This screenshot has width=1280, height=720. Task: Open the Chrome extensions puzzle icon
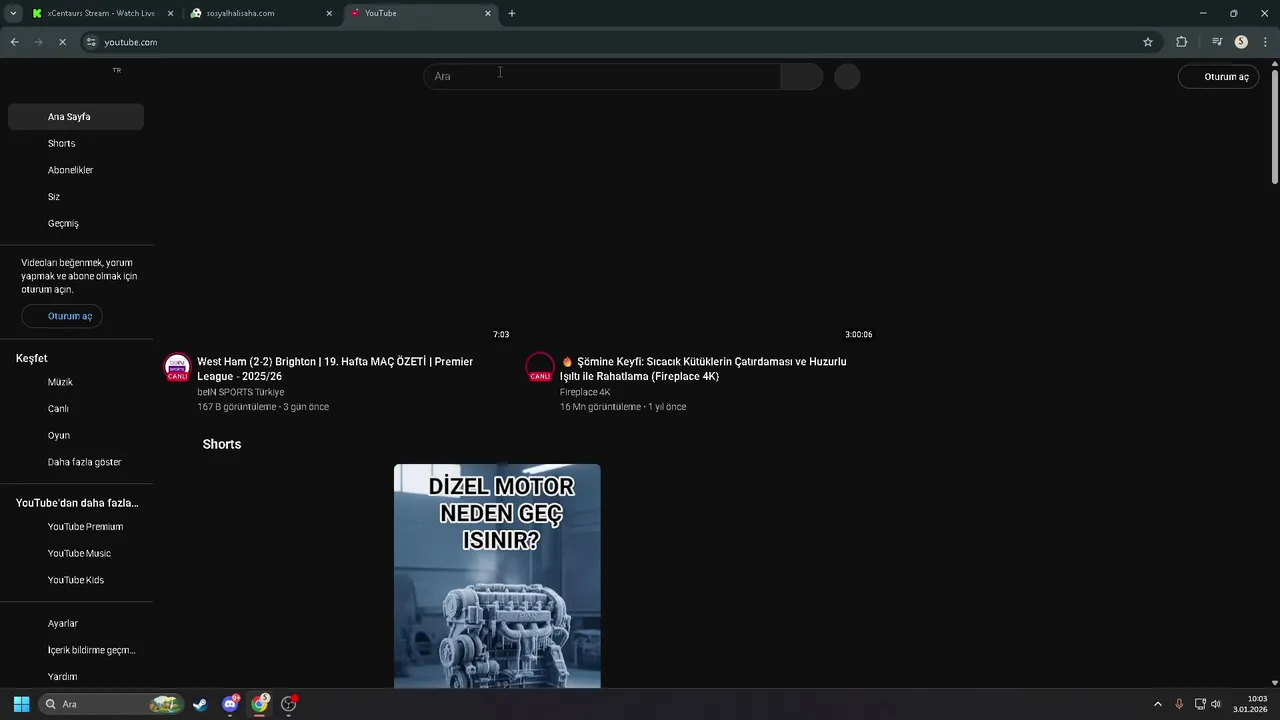click(x=1182, y=42)
